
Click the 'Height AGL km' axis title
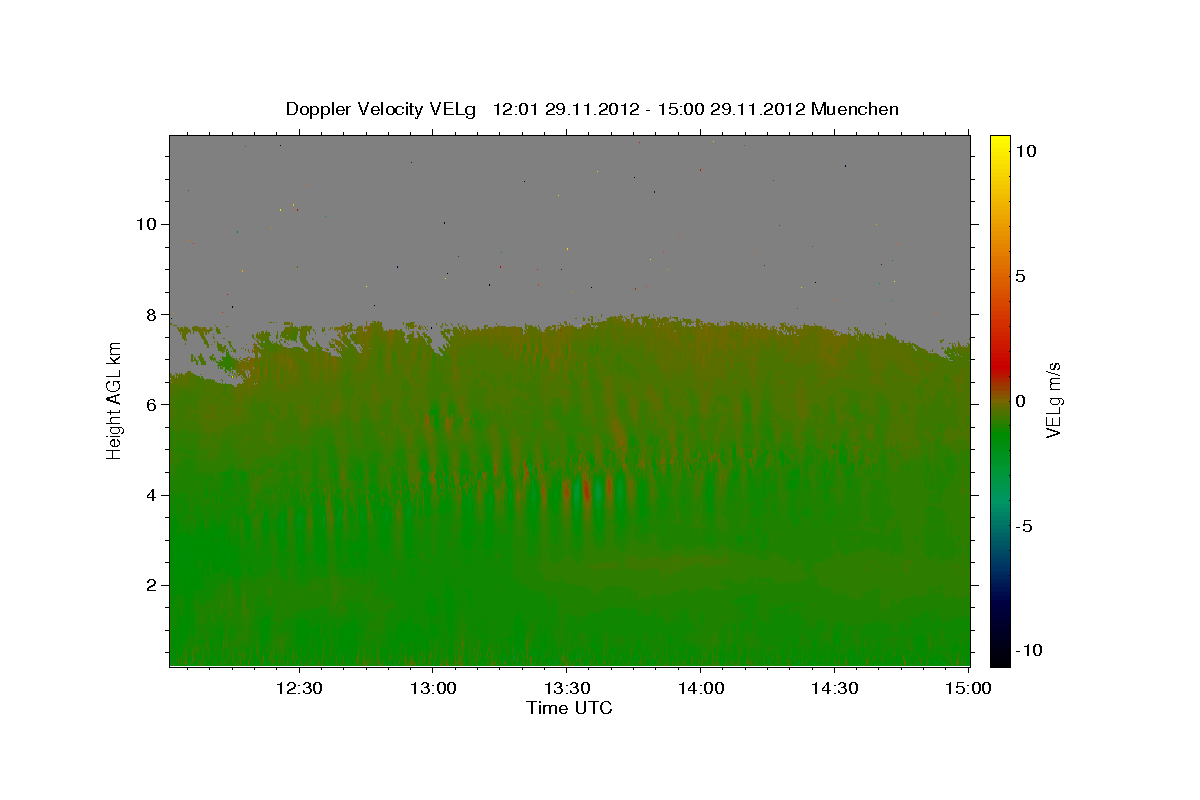[114, 400]
